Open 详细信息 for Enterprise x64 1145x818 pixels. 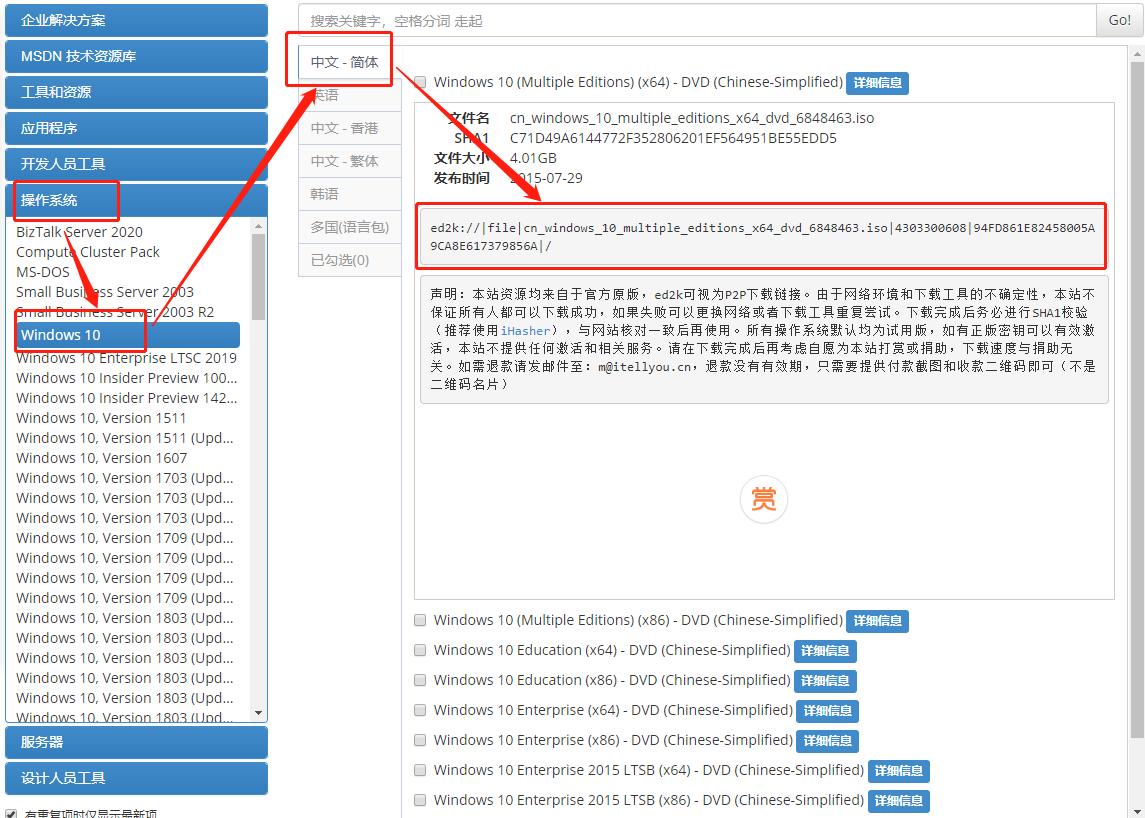tap(827, 711)
